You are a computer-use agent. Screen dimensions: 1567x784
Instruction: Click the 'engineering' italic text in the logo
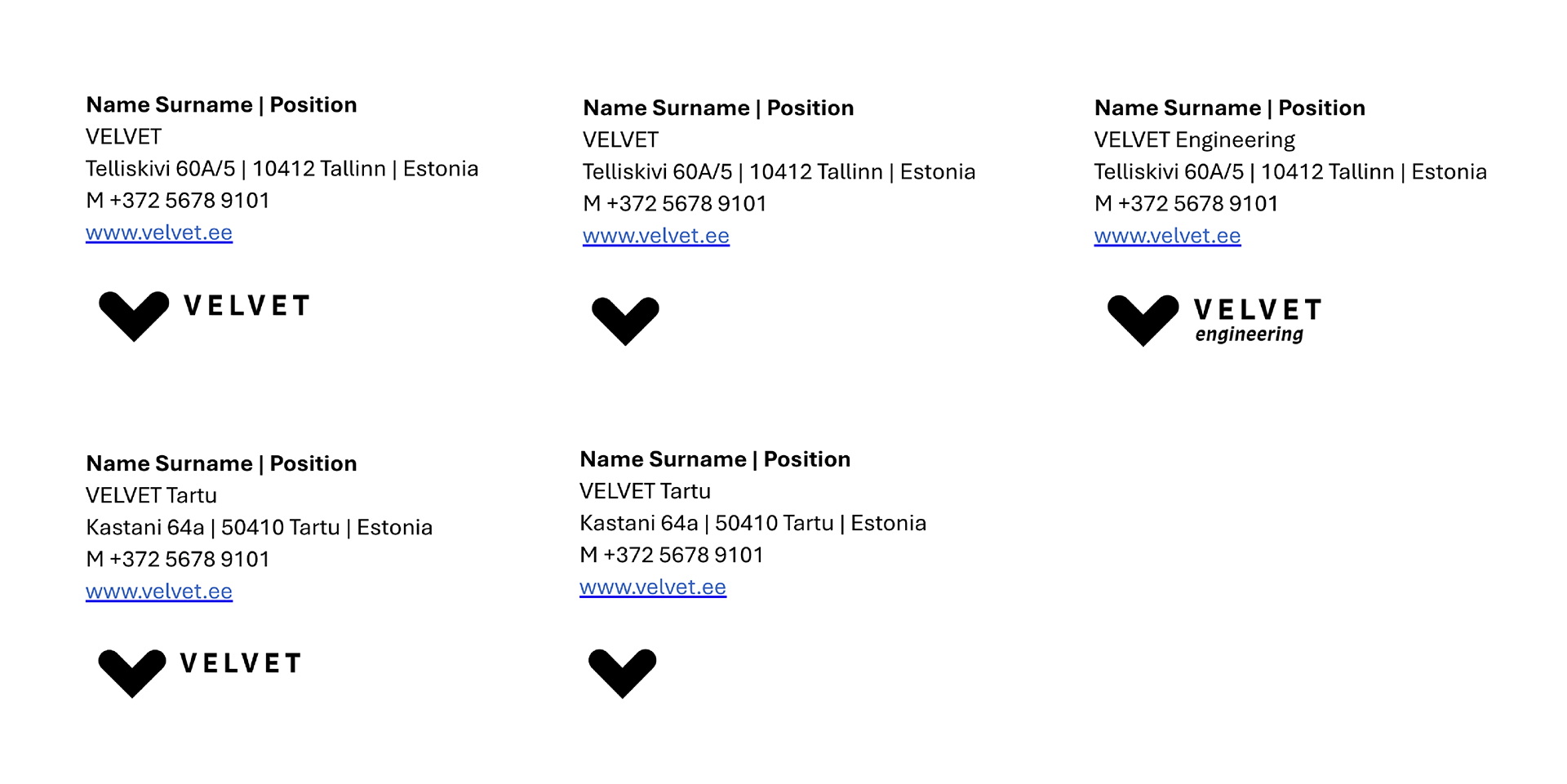1249,334
